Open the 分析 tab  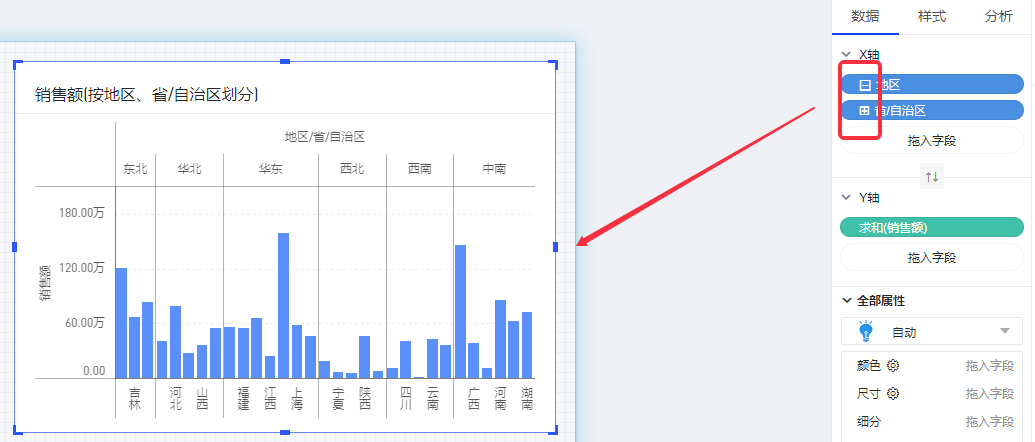pyautogui.click(x=998, y=16)
